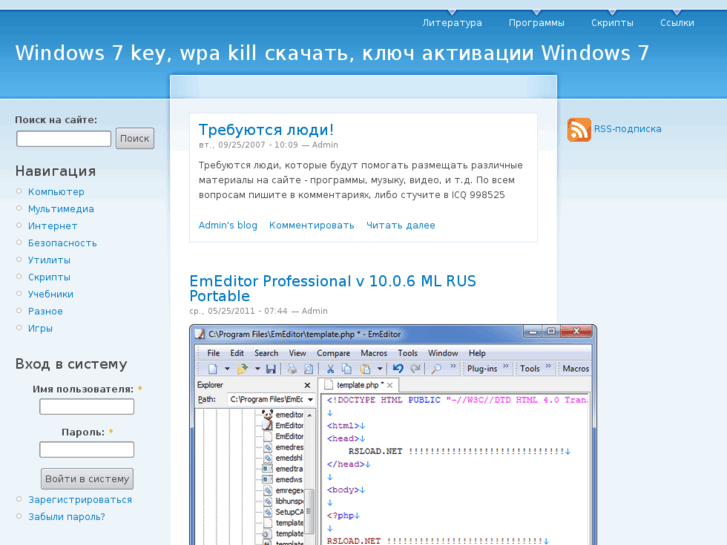Screen dimensions: 727x545
Task: Click the site search text field
Action: (63, 139)
